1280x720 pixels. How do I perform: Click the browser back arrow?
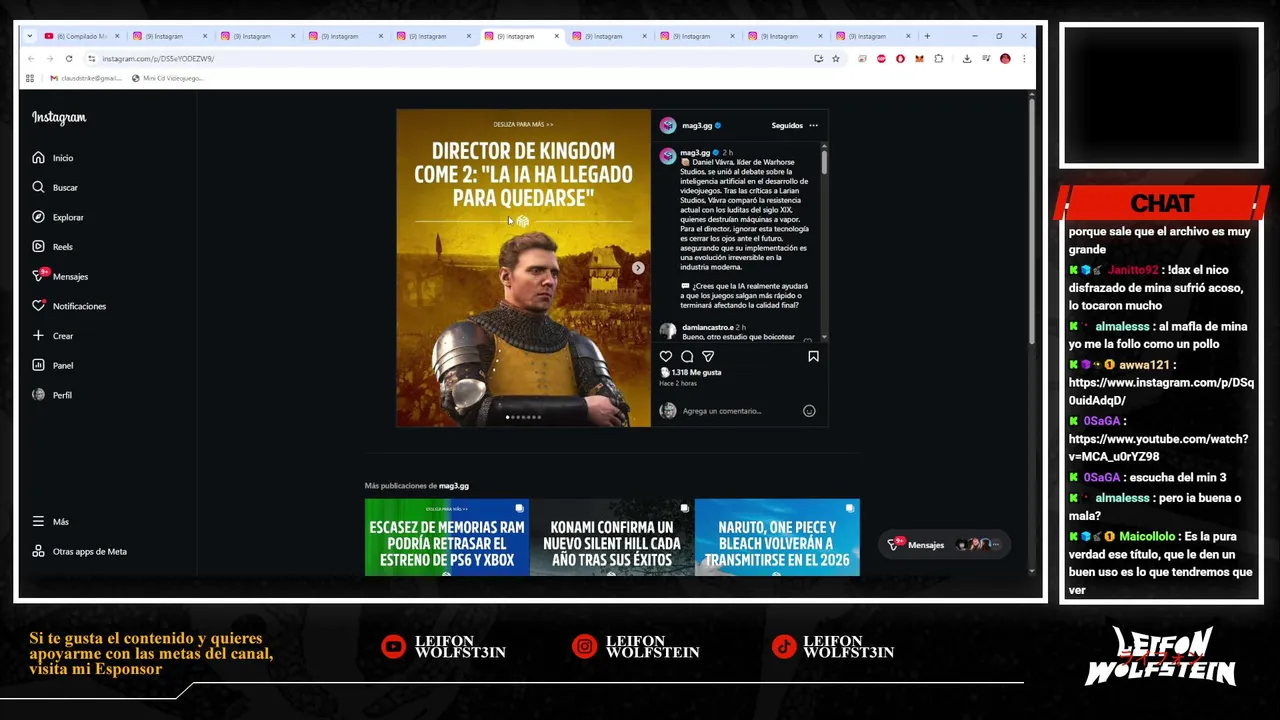pos(31,59)
